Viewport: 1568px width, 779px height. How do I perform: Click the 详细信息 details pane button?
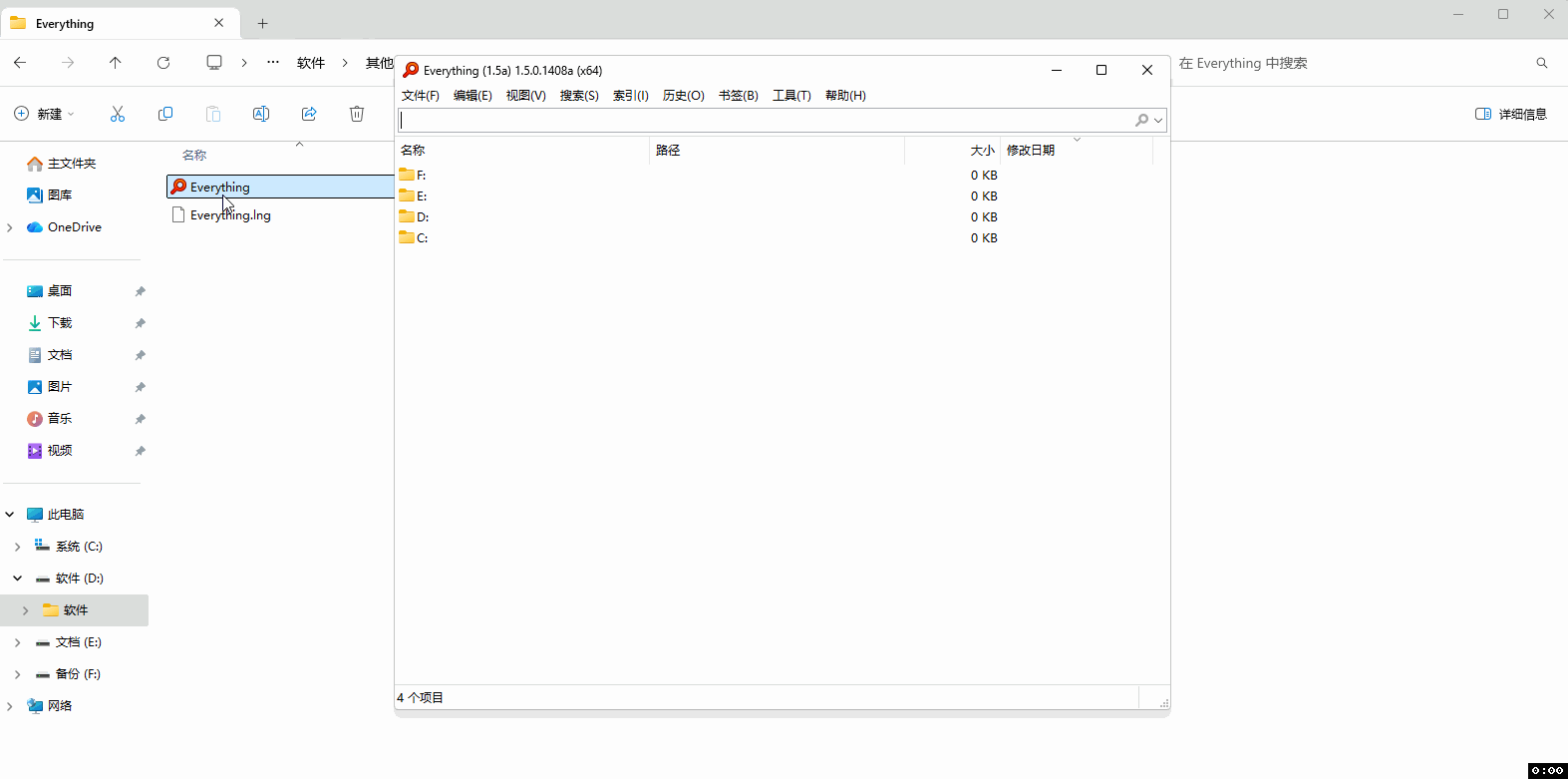[1511, 114]
